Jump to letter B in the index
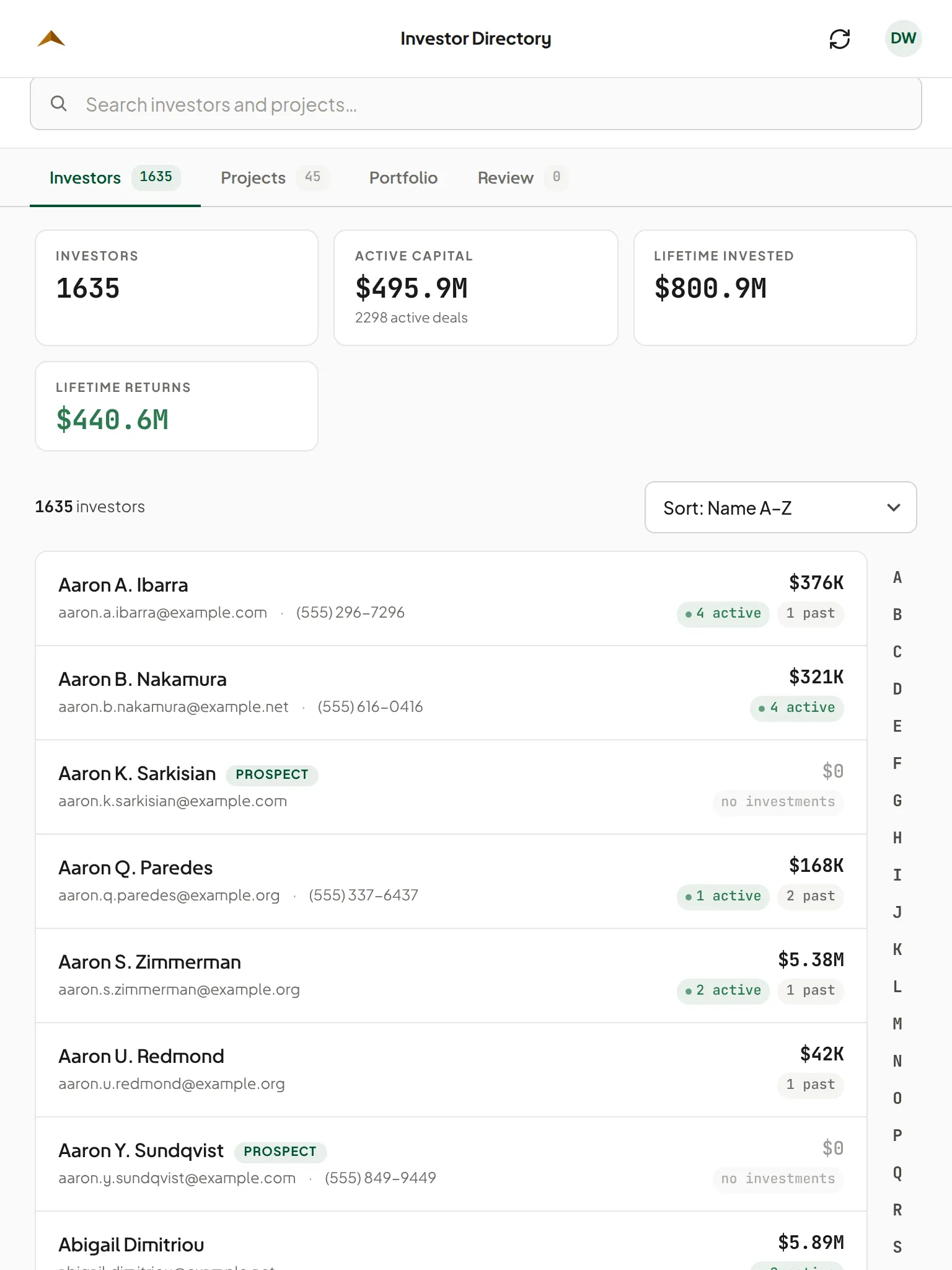 coord(897,615)
